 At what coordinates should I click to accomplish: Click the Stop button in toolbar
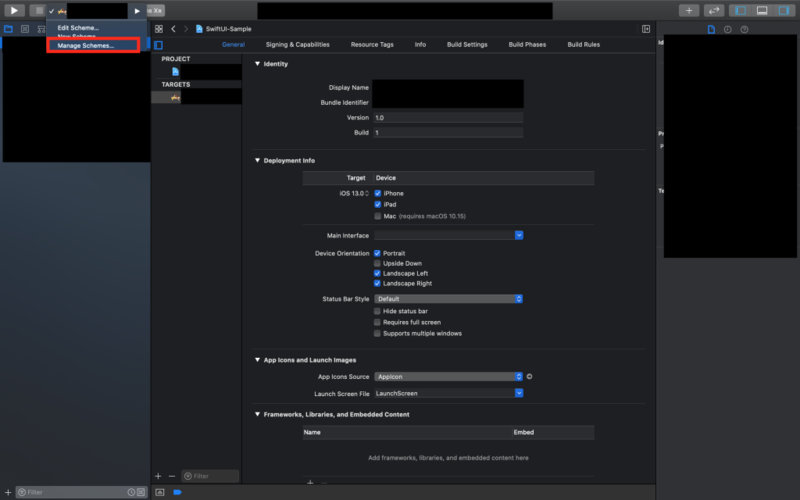coord(37,10)
